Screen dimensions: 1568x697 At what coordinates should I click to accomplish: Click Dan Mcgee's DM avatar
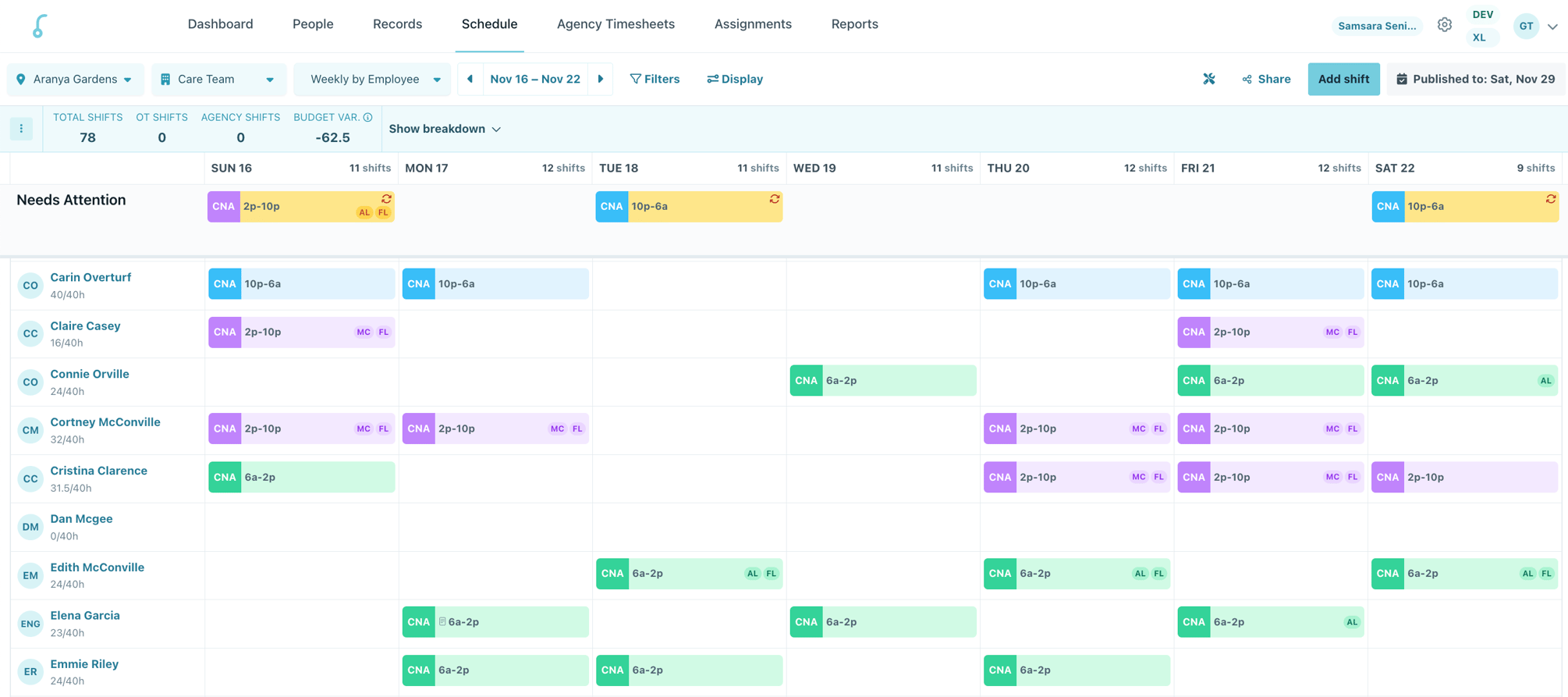click(x=30, y=527)
